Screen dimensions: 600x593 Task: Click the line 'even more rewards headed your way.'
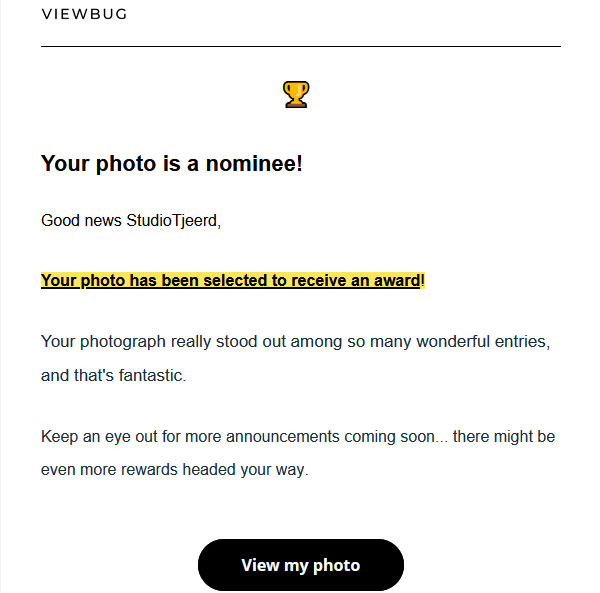(x=174, y=470)
